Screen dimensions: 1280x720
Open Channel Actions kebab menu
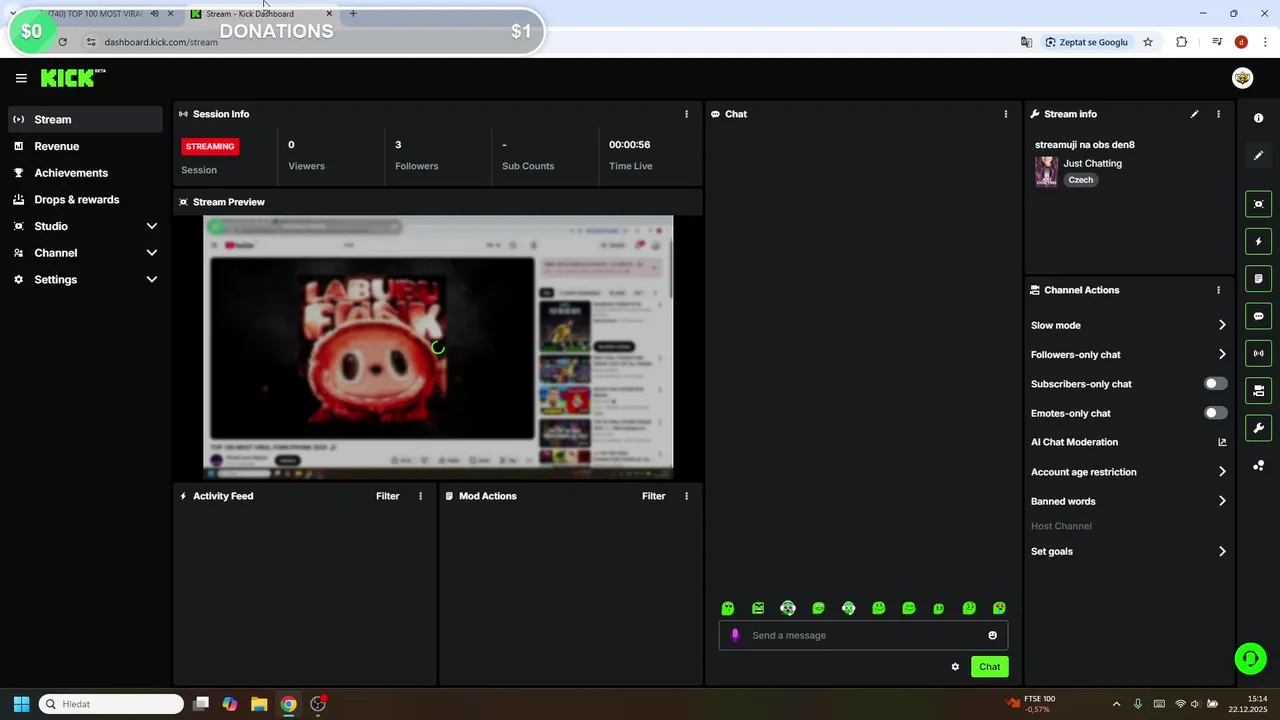1218,290
